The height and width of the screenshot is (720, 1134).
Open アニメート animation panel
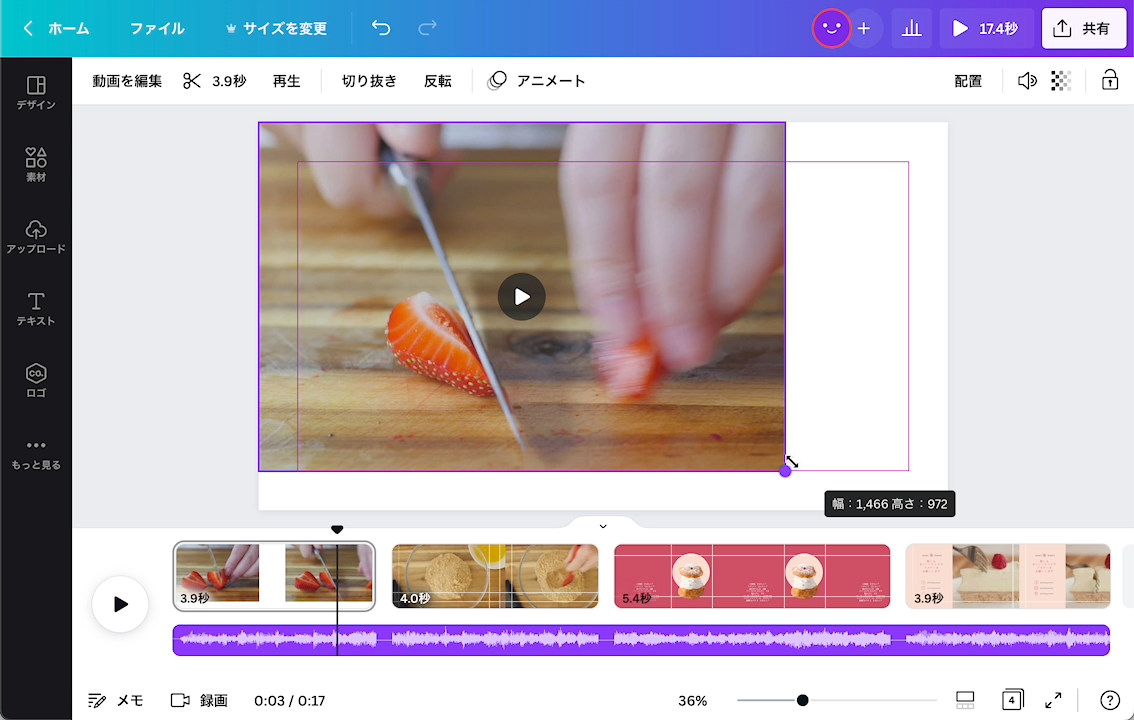coord(537,81)
